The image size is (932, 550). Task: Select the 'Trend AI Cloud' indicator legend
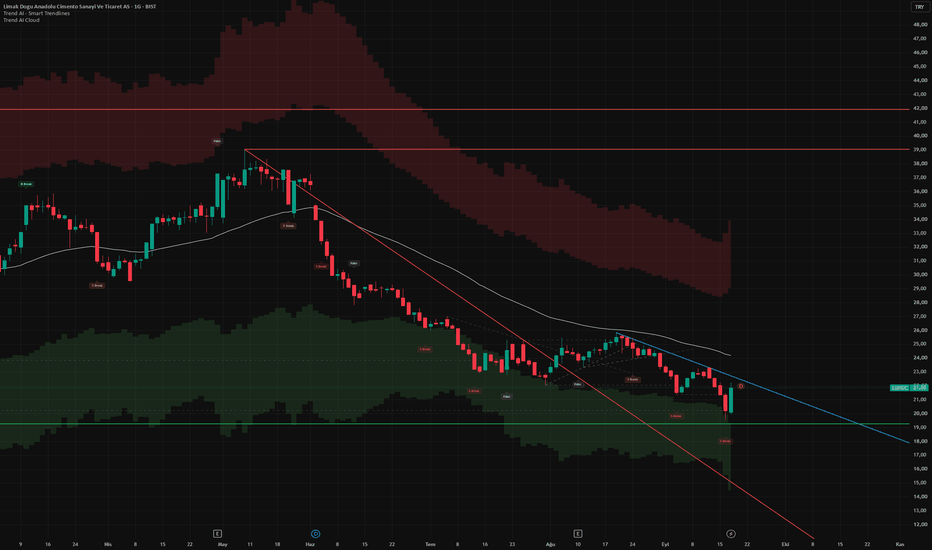pos(21,20)
